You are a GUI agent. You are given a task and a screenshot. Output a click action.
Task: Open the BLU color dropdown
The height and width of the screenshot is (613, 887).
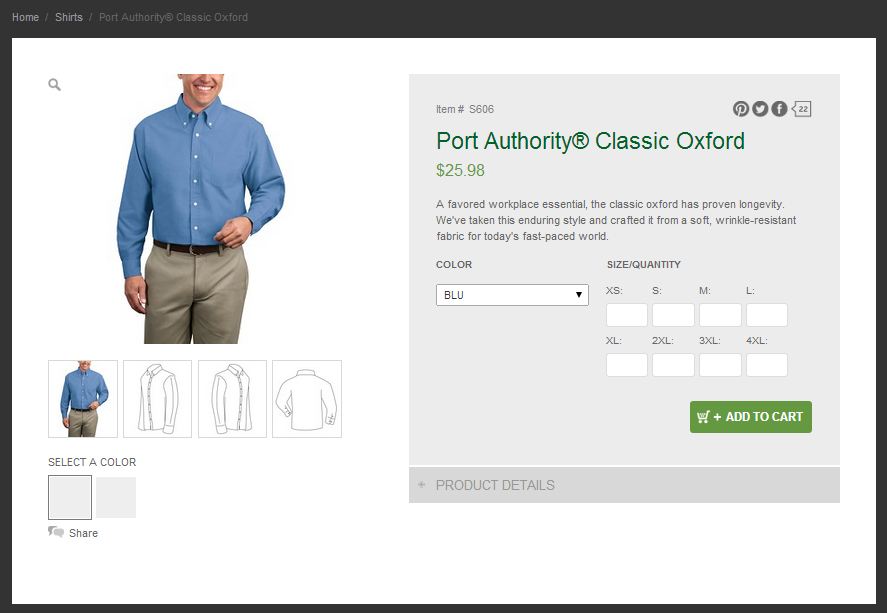(x=512, y=295)
